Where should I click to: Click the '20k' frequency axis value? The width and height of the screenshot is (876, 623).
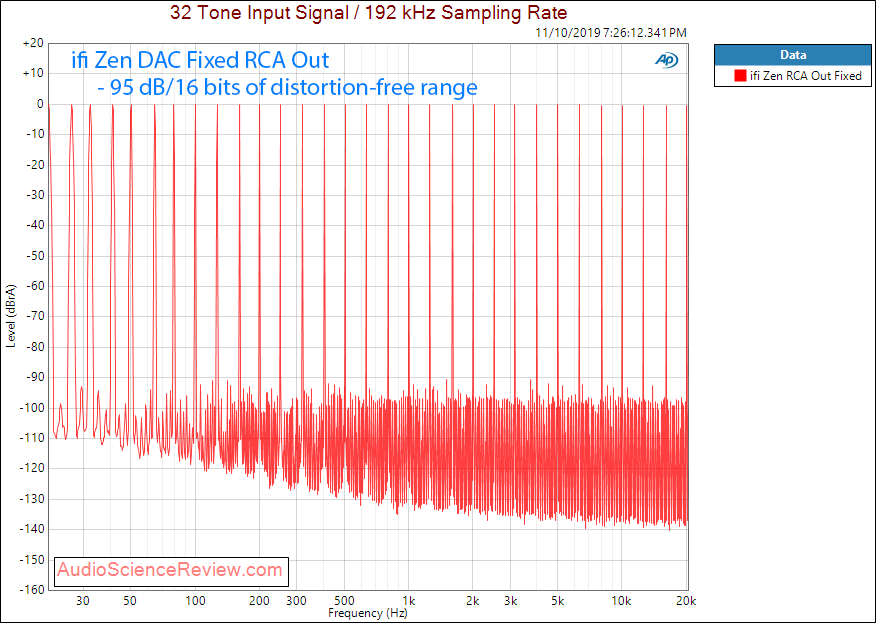686,601
